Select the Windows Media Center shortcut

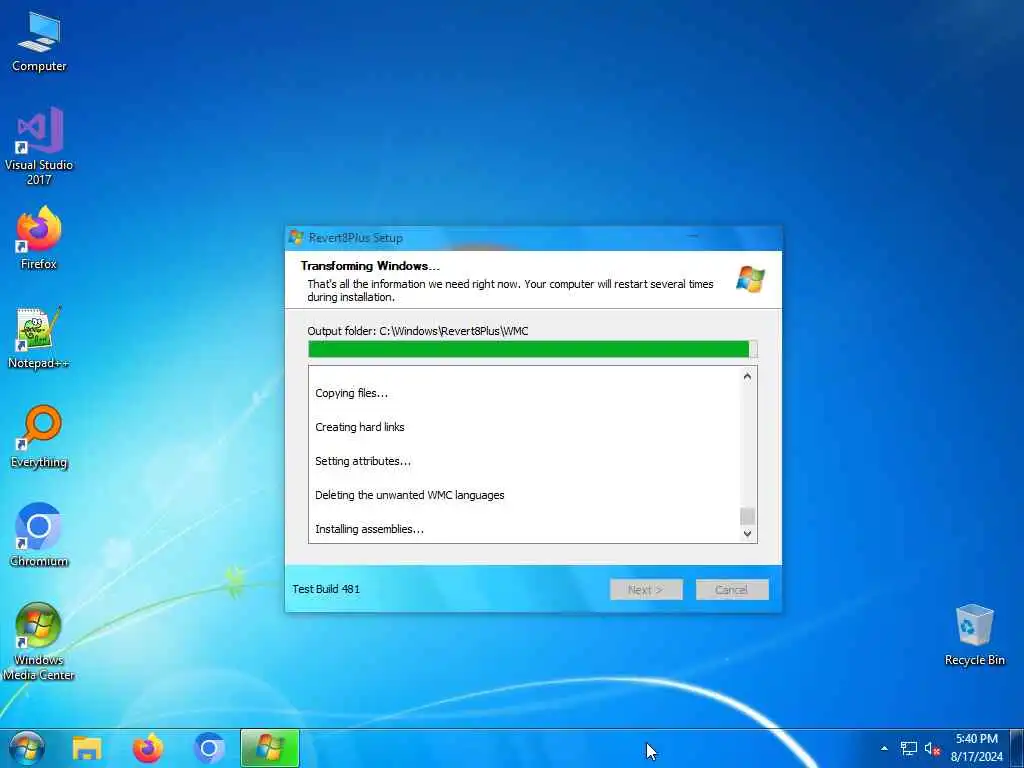(39, 641)
